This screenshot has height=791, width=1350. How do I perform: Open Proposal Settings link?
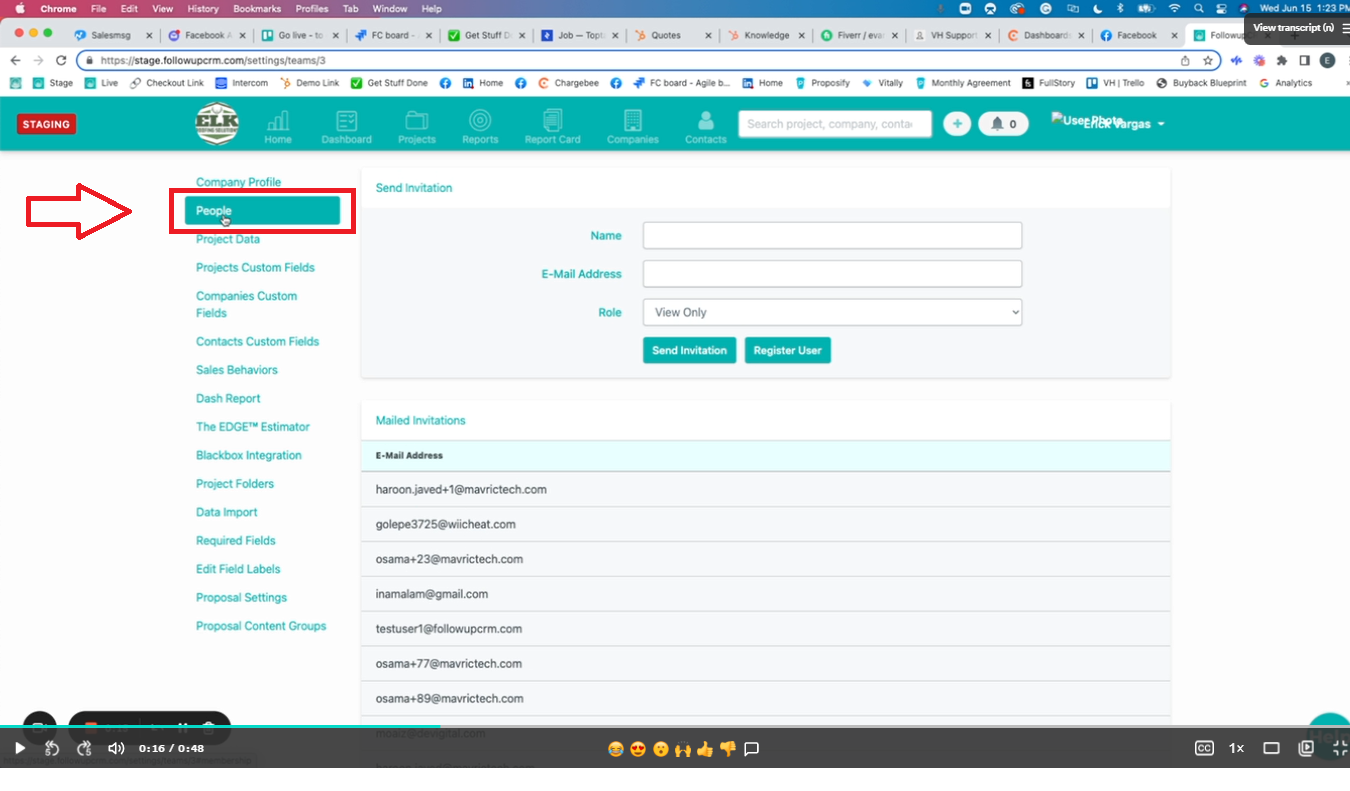coord(241,597)
